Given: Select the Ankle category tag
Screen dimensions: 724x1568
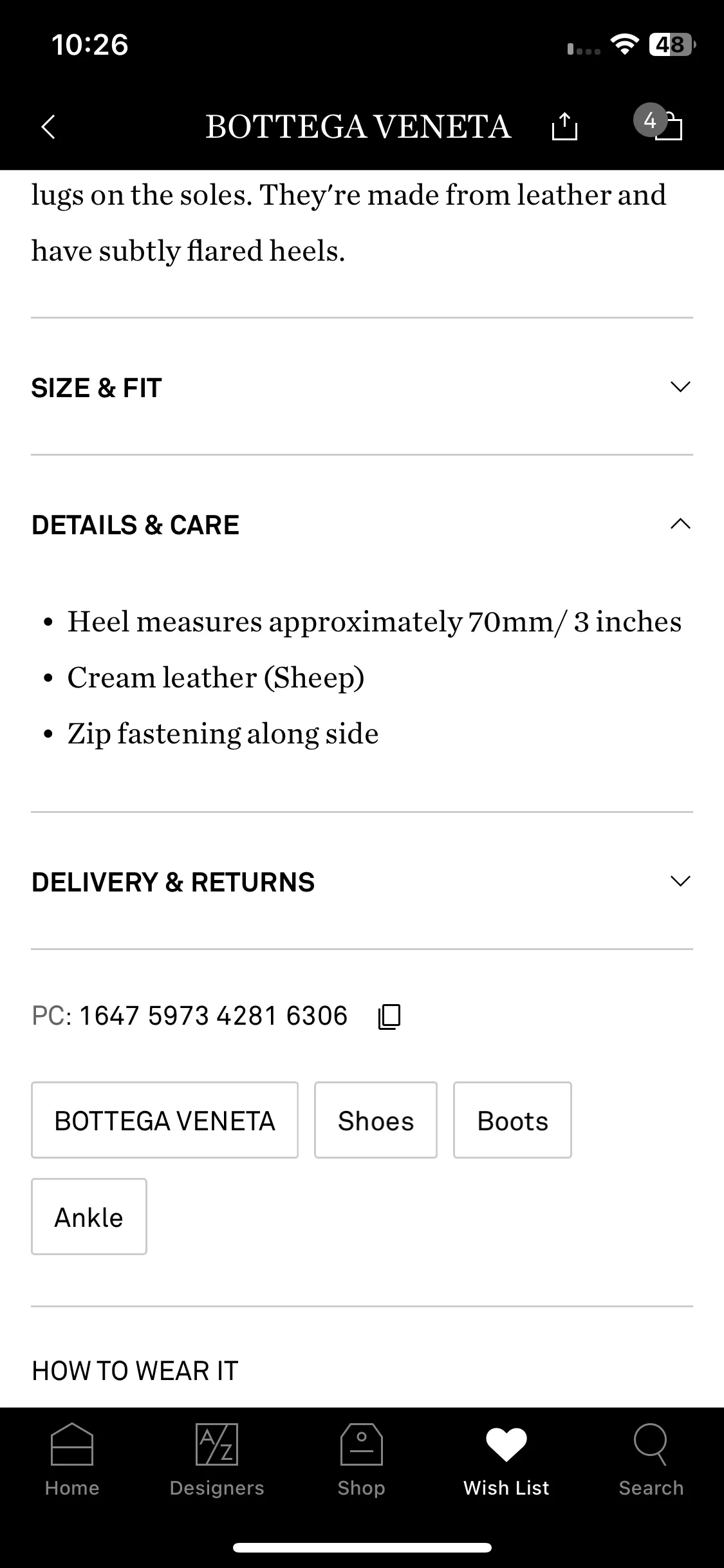Looking at the screenshot, I should coord(89,1217).
